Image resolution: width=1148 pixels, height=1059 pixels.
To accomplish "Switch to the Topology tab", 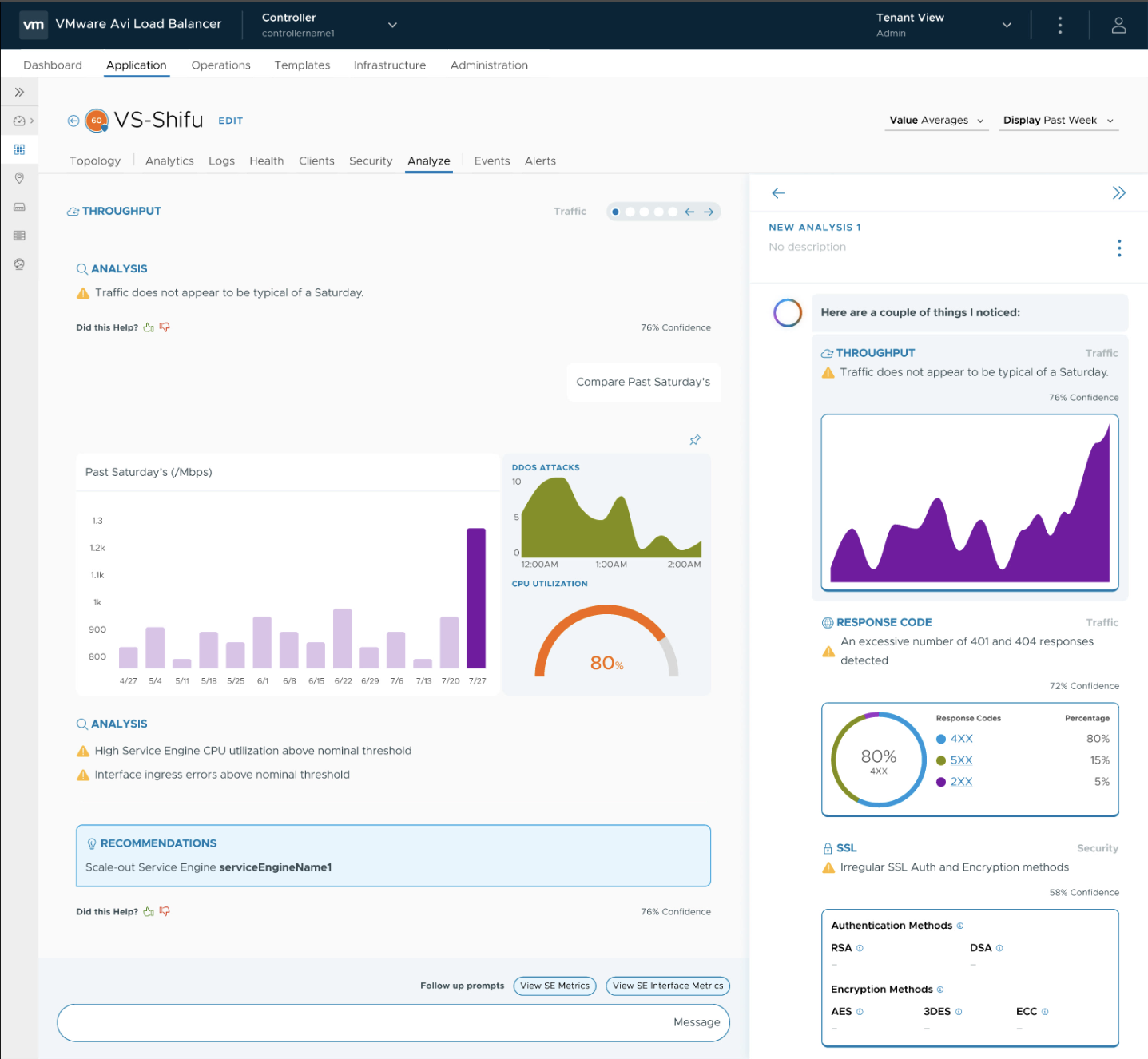I will (x=95, y=161).
